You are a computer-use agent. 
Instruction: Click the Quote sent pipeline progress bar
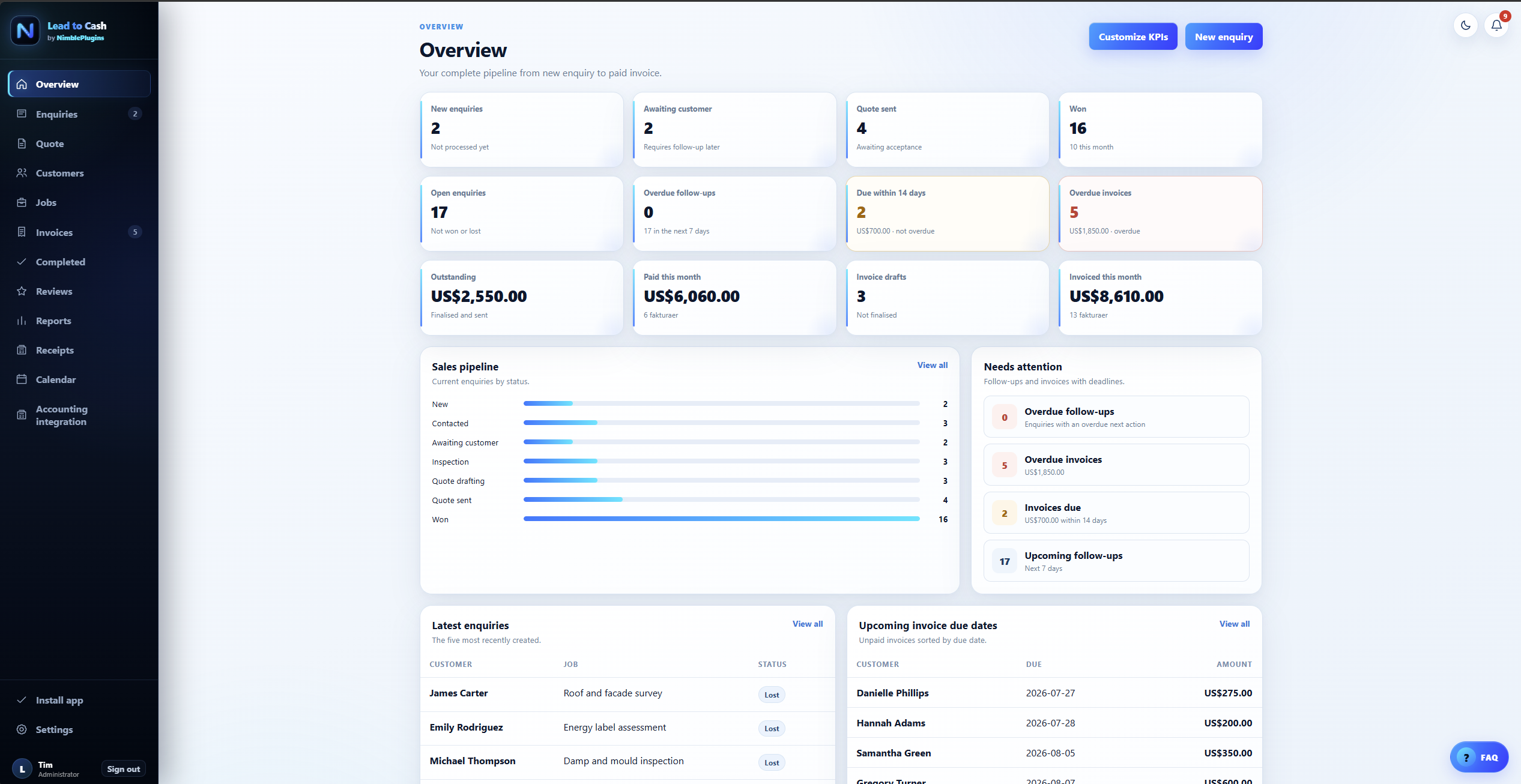(721, 499)
